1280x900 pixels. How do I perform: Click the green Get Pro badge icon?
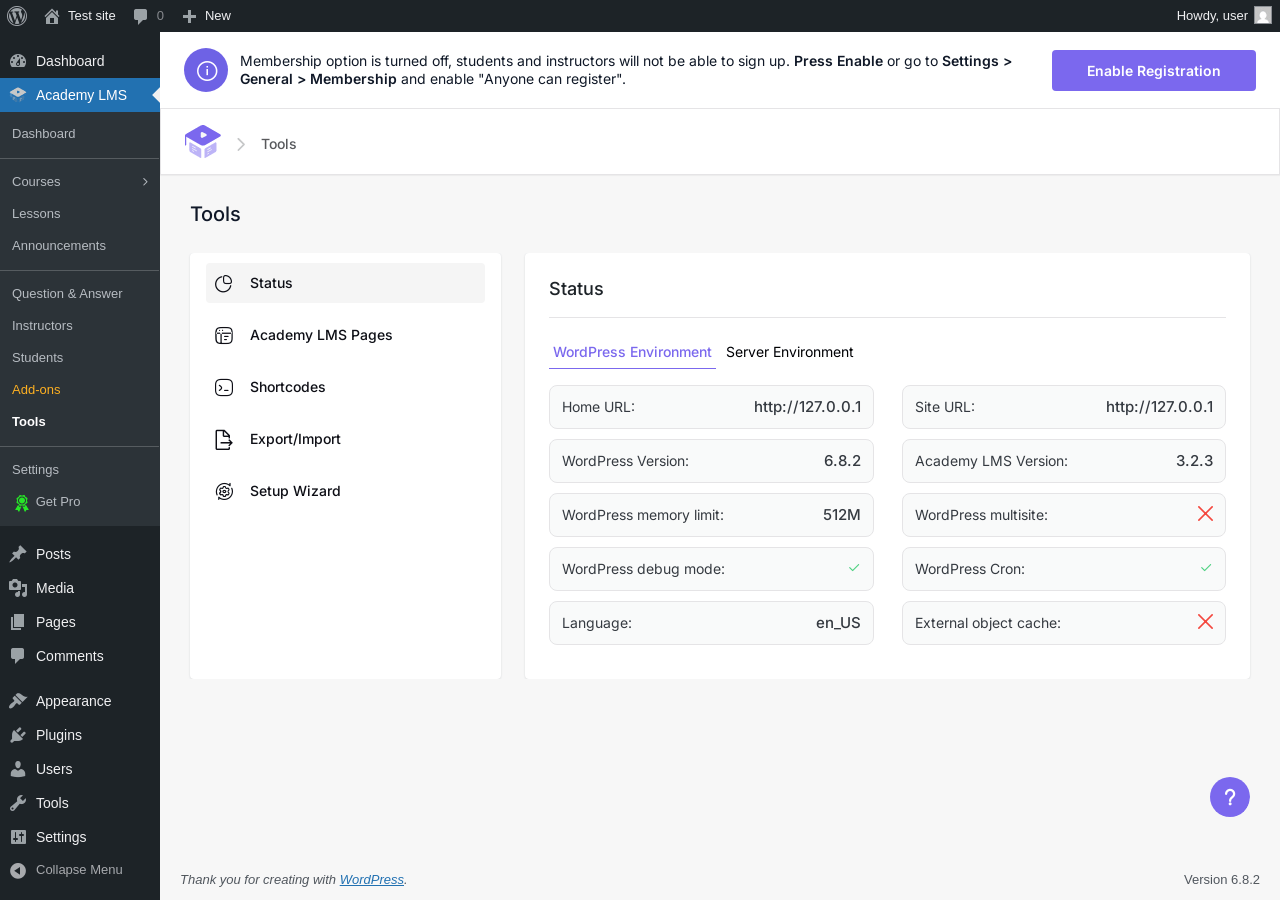click(22, 502)
